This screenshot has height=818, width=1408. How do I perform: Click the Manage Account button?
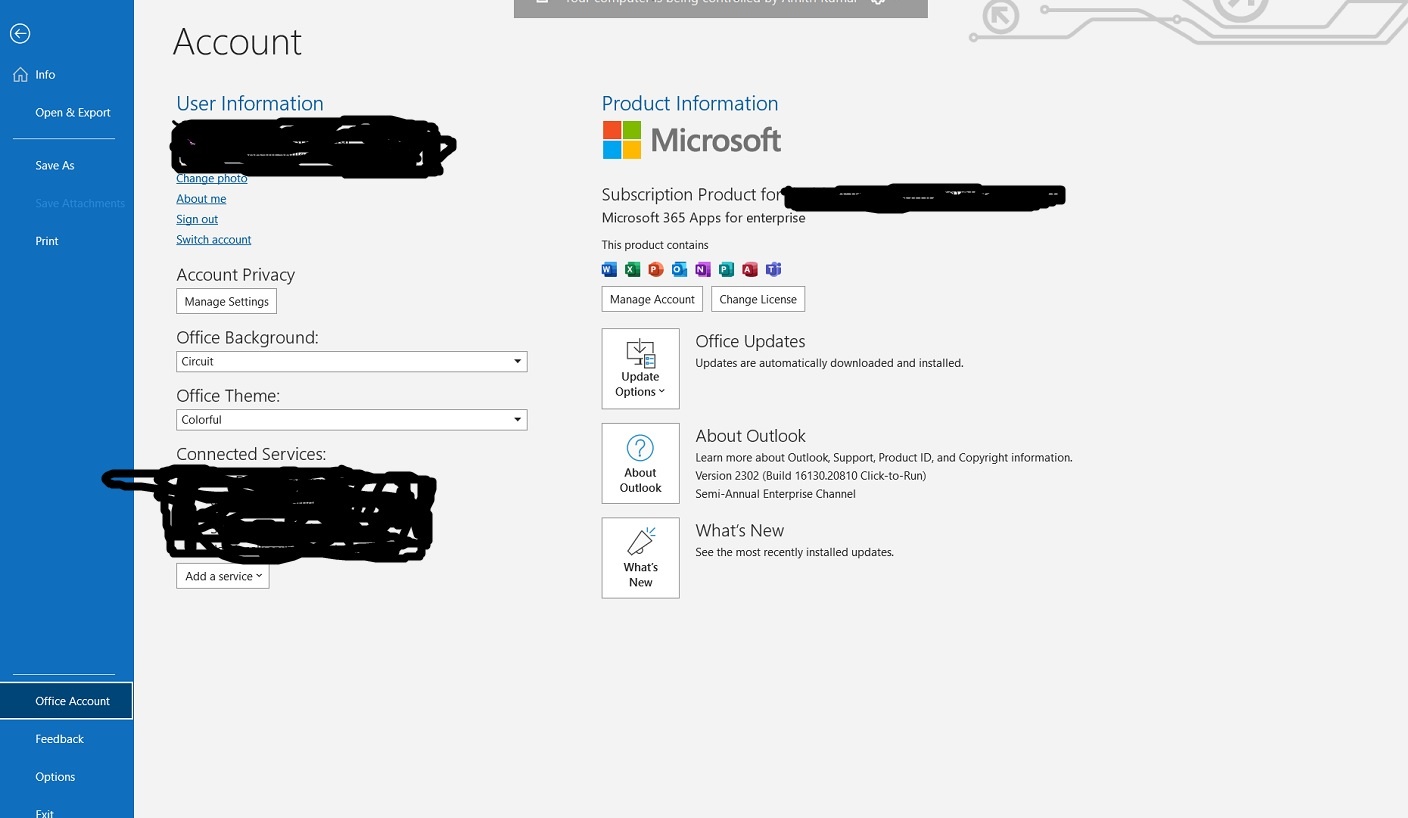[x=652, y=300]
